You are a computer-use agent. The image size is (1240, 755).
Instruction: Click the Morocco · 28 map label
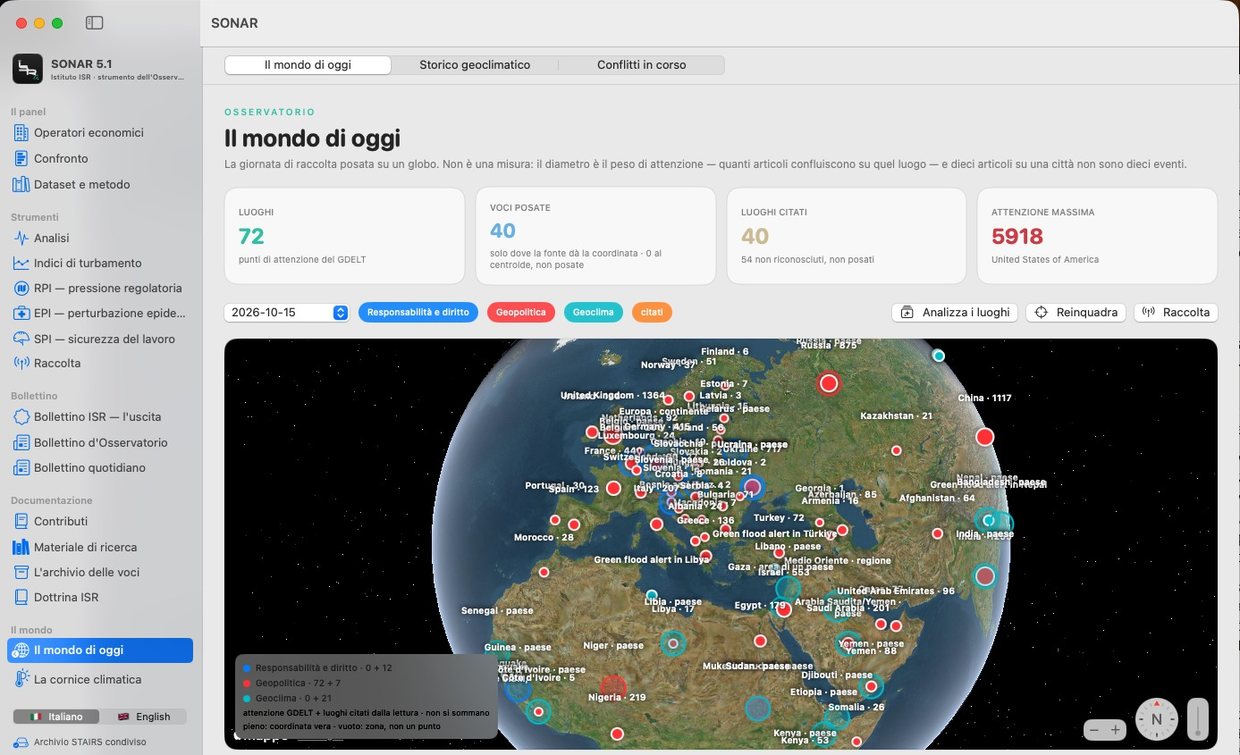coord(543,537)
